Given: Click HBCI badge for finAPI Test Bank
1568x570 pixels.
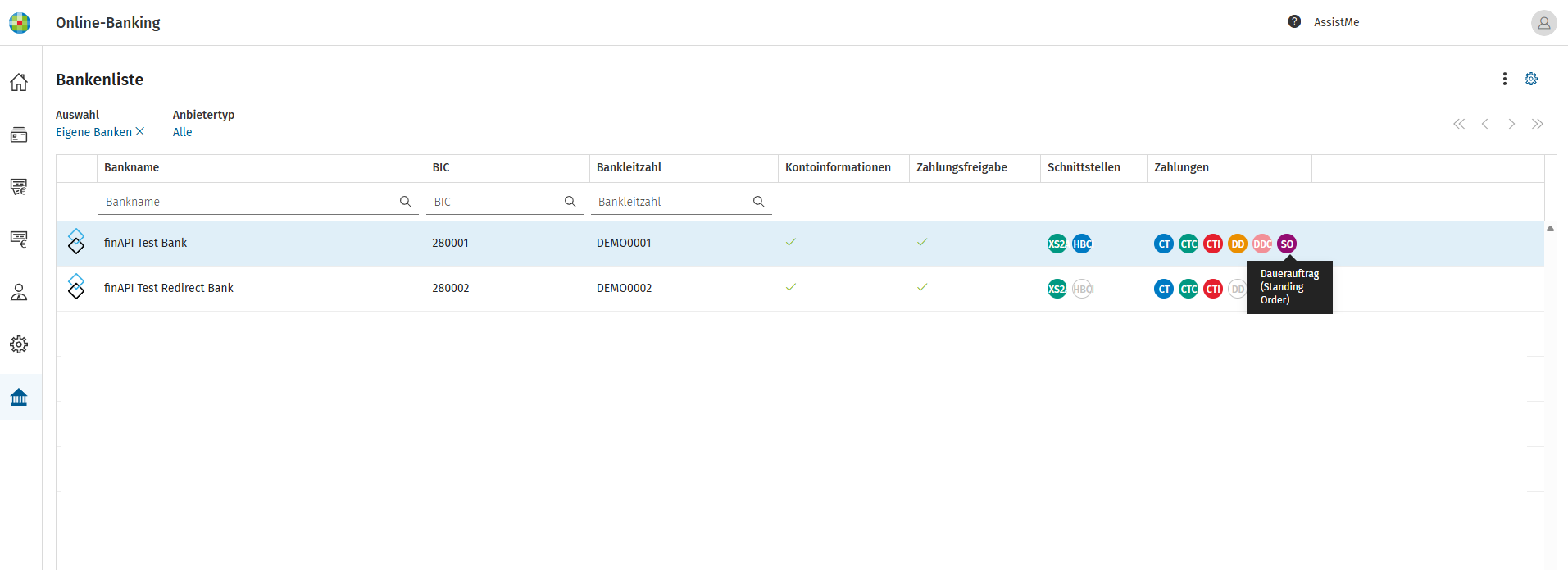Looking at the screenshot, I should [x=1082, y=244].
